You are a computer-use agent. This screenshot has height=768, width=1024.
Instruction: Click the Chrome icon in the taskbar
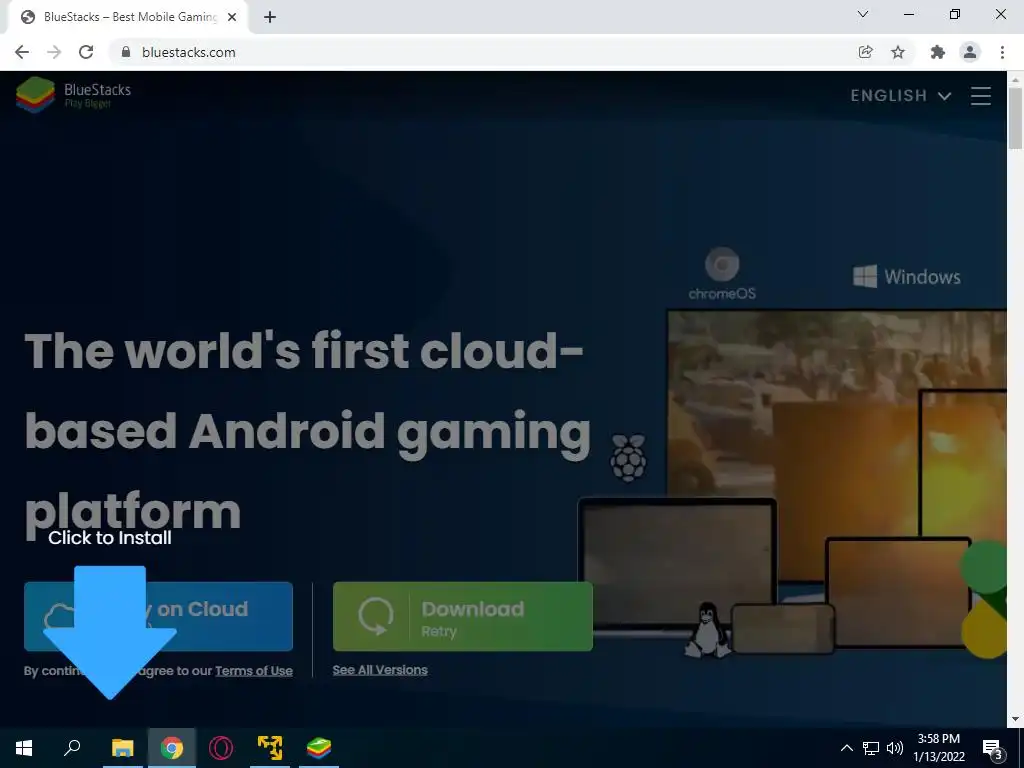click(x=172, y=748)
